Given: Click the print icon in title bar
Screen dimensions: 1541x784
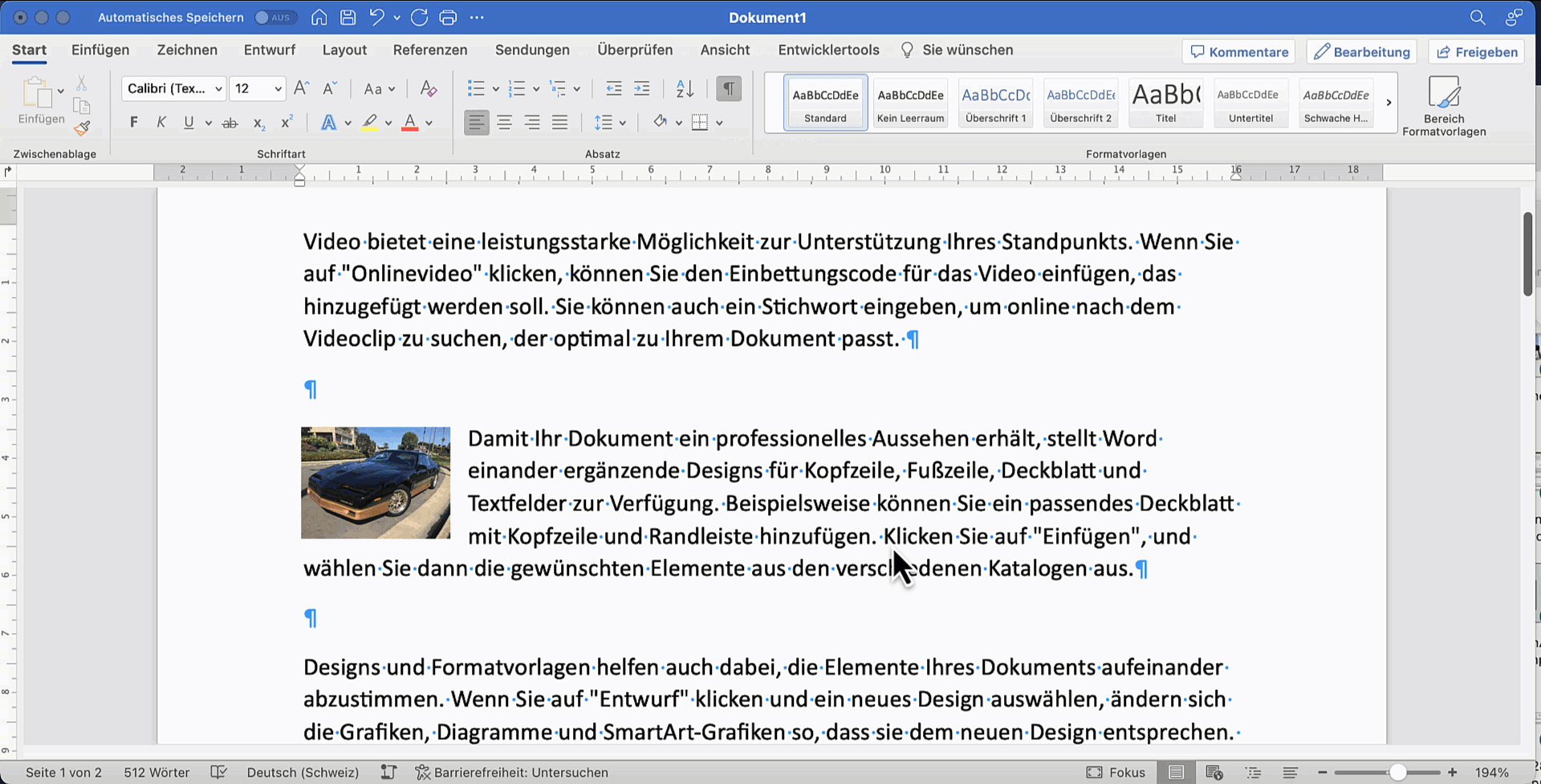Looking at the screenshot, I should click(x=448, y=18).
